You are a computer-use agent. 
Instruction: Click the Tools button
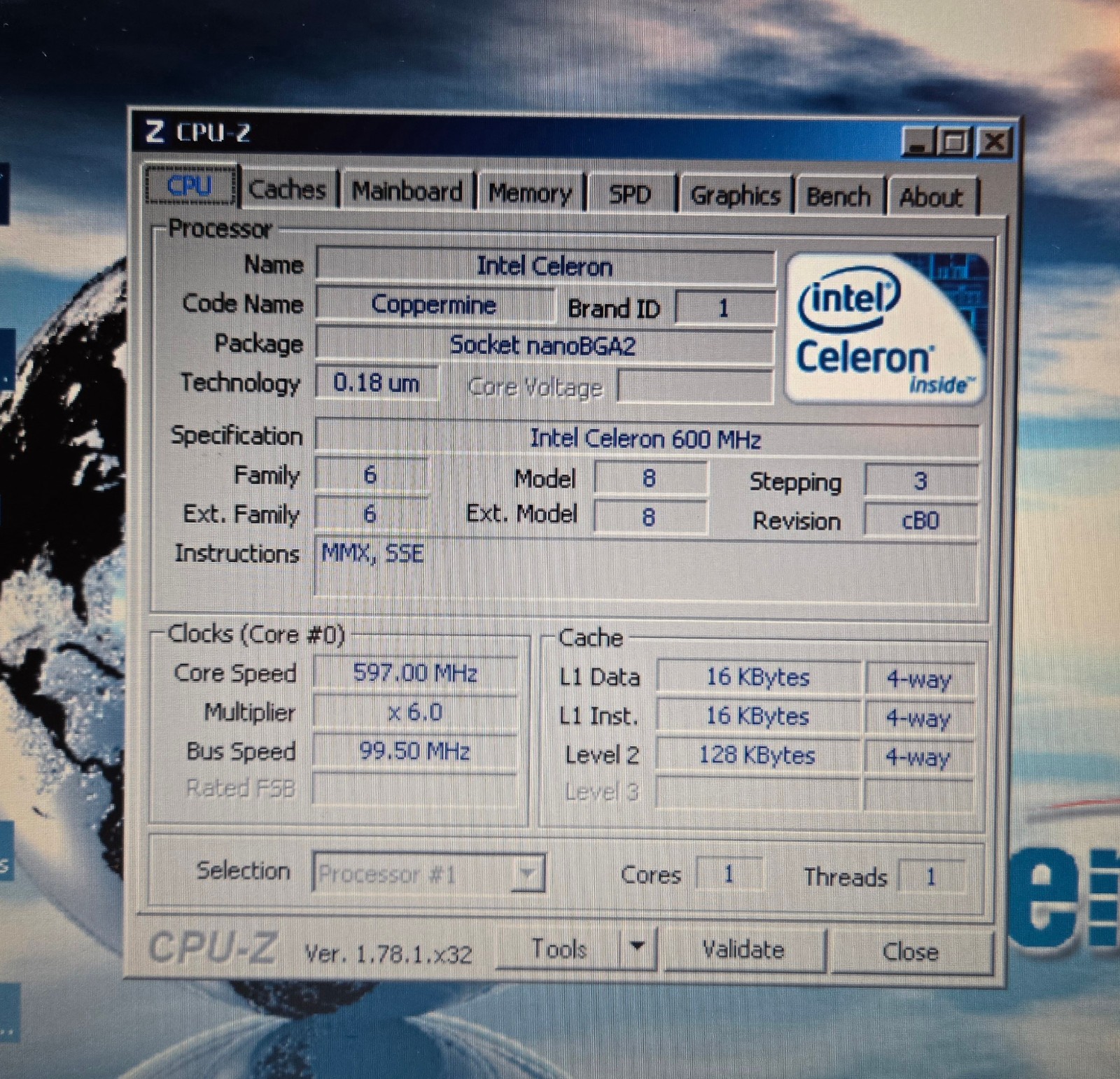(x=558, y=949)
